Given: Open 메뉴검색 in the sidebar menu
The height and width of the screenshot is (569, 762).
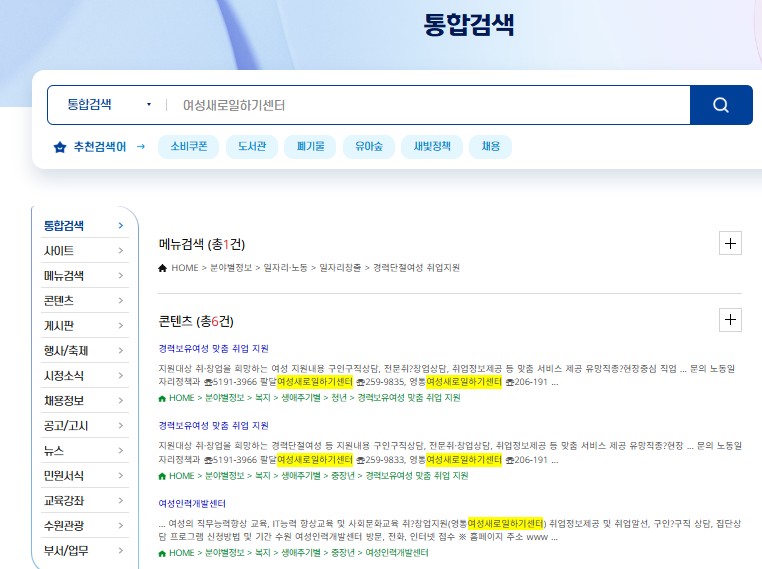Looking at the screenshot, I should 85,276.
